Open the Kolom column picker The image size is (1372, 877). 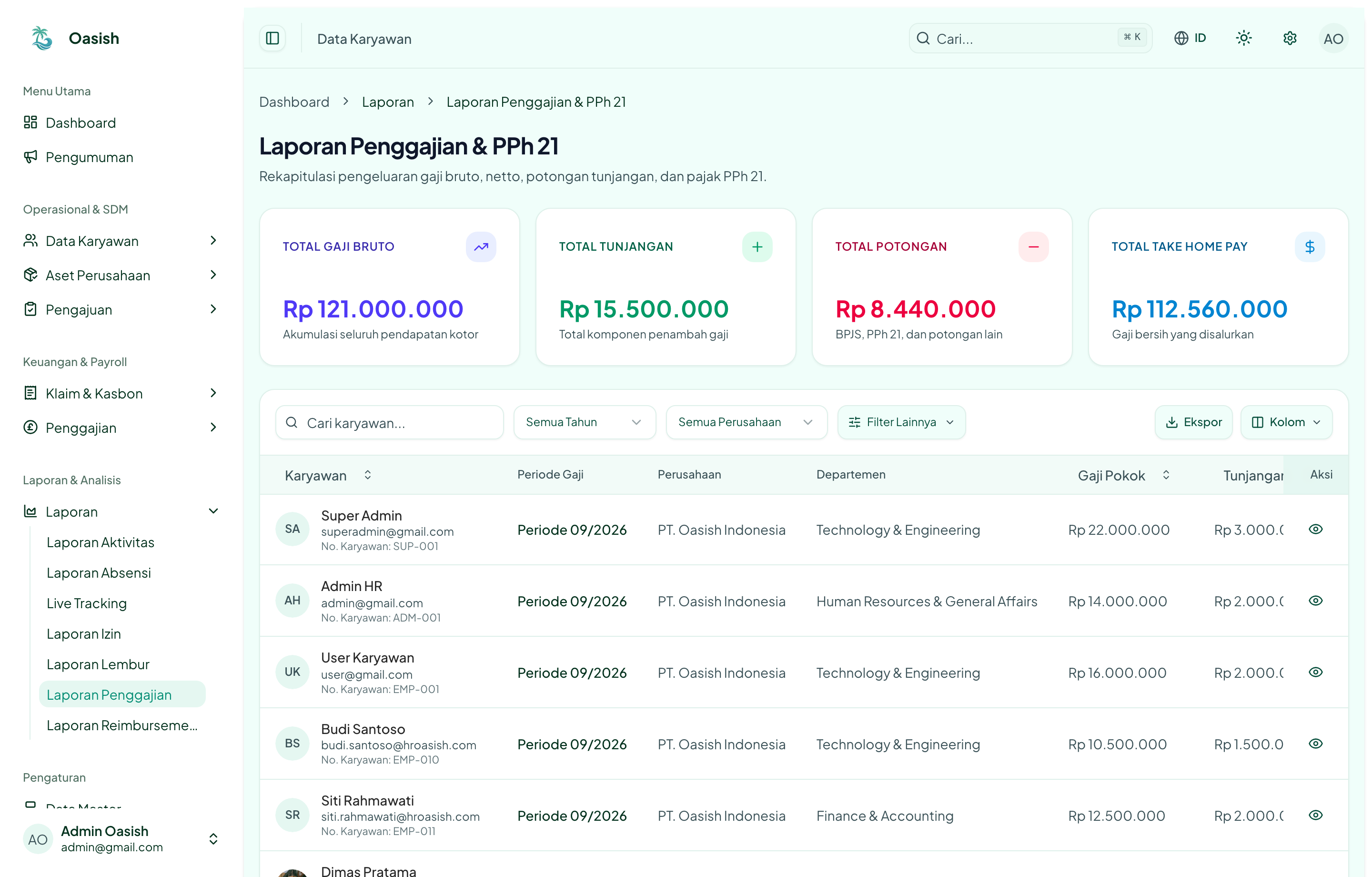pos(1287,423)
